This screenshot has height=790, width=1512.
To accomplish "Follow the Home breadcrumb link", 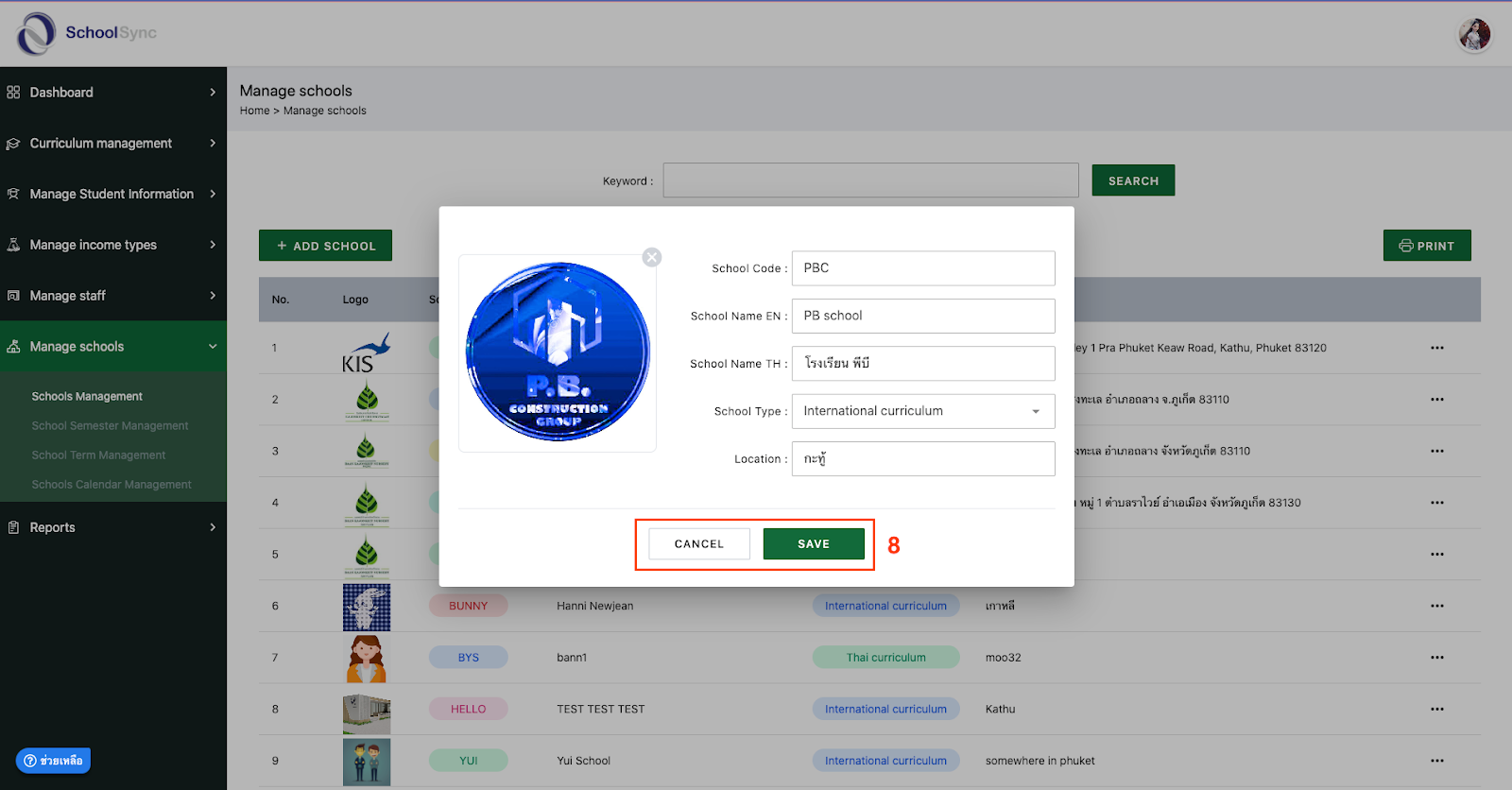I will point(254,111).
